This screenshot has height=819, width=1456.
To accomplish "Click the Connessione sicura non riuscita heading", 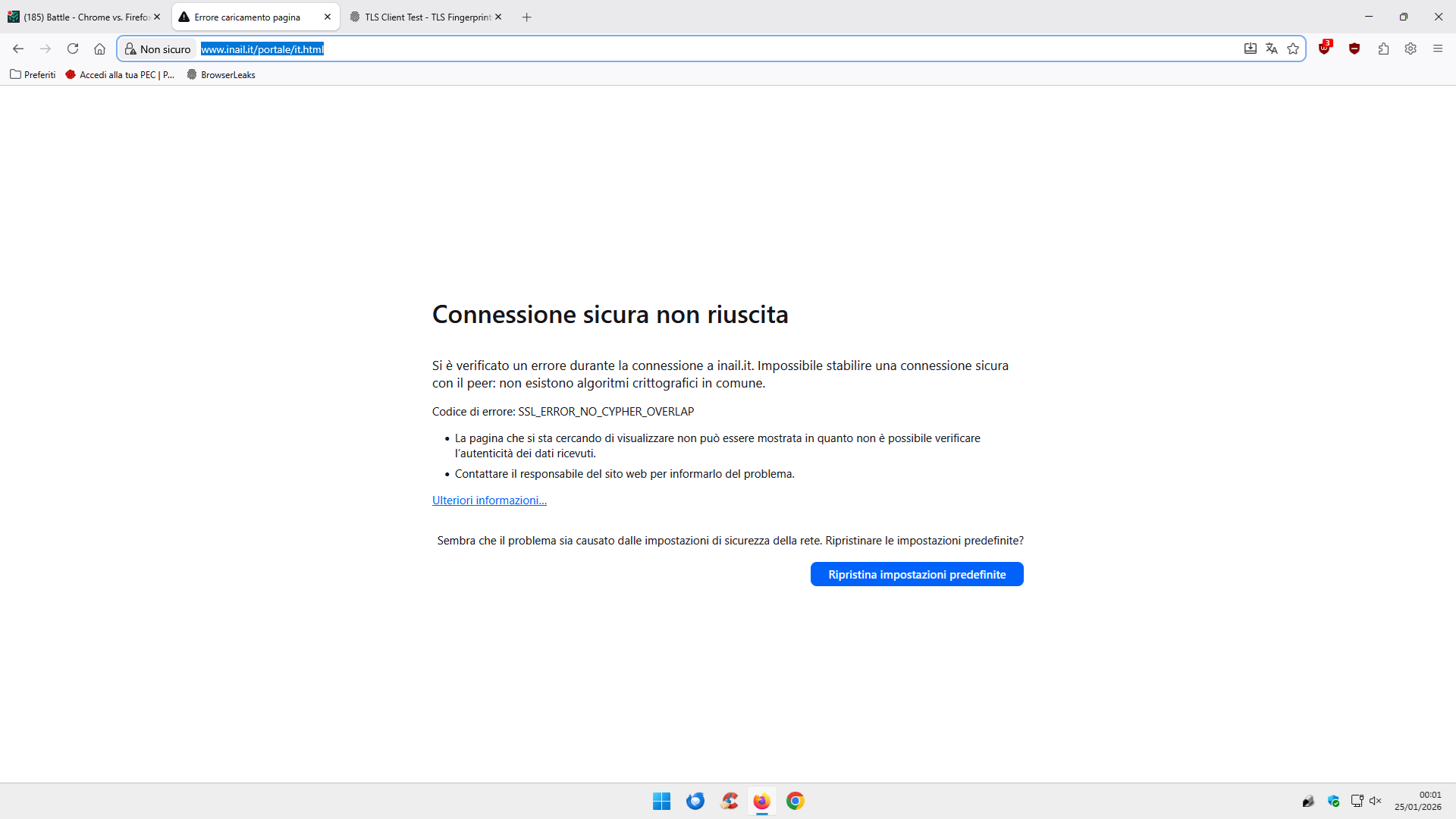I will point(610,314).
